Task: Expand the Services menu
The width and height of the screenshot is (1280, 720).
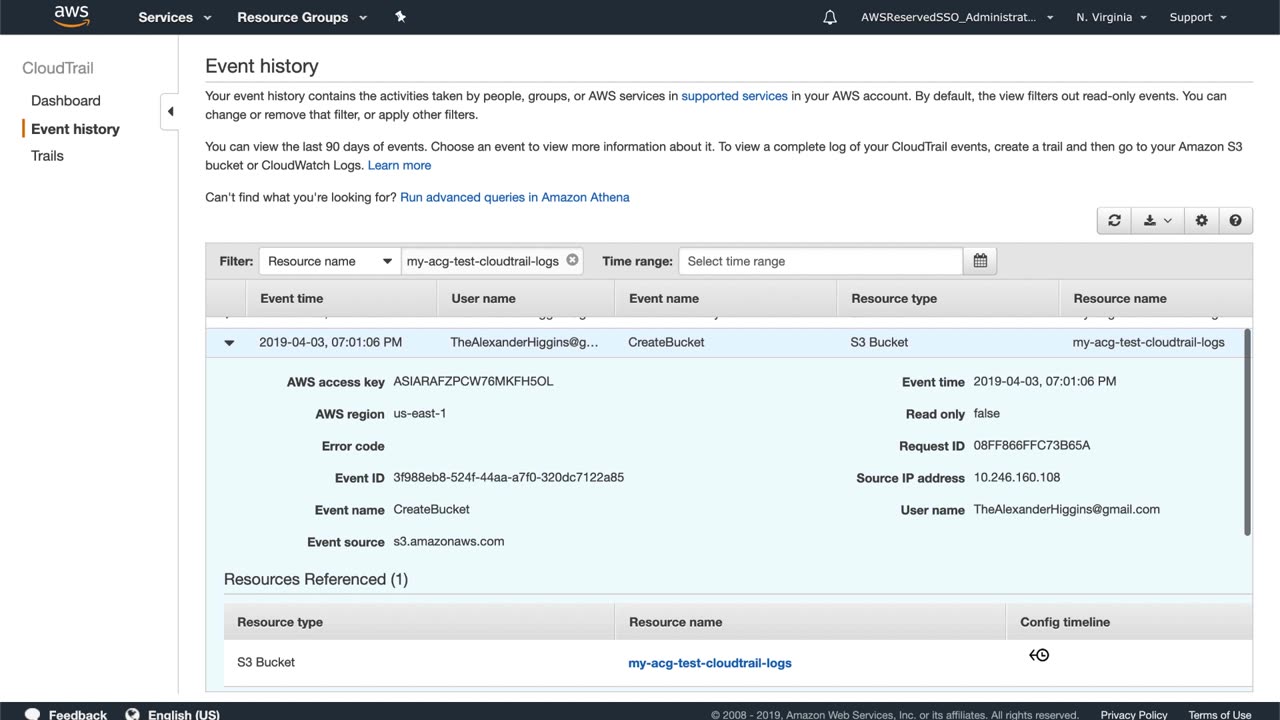Action: point(175,17)
